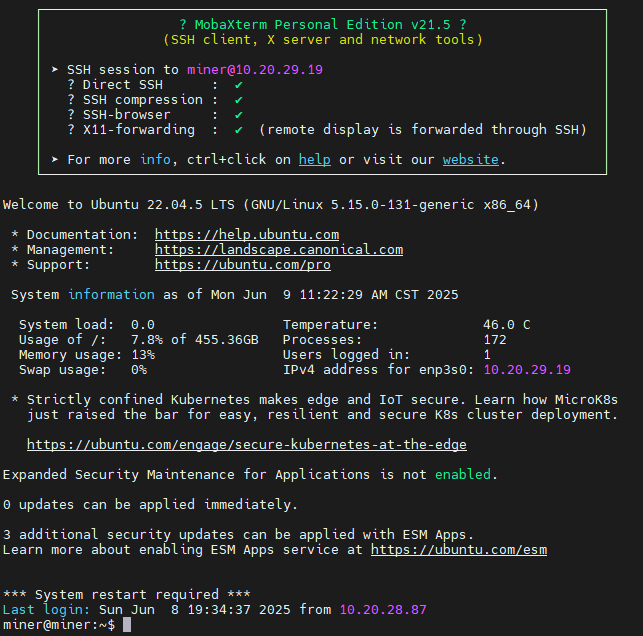Click miner@10.20.29.19 session address
Image resolution: width=643 pixels, height=636 pixels.
tap(255, 70)
